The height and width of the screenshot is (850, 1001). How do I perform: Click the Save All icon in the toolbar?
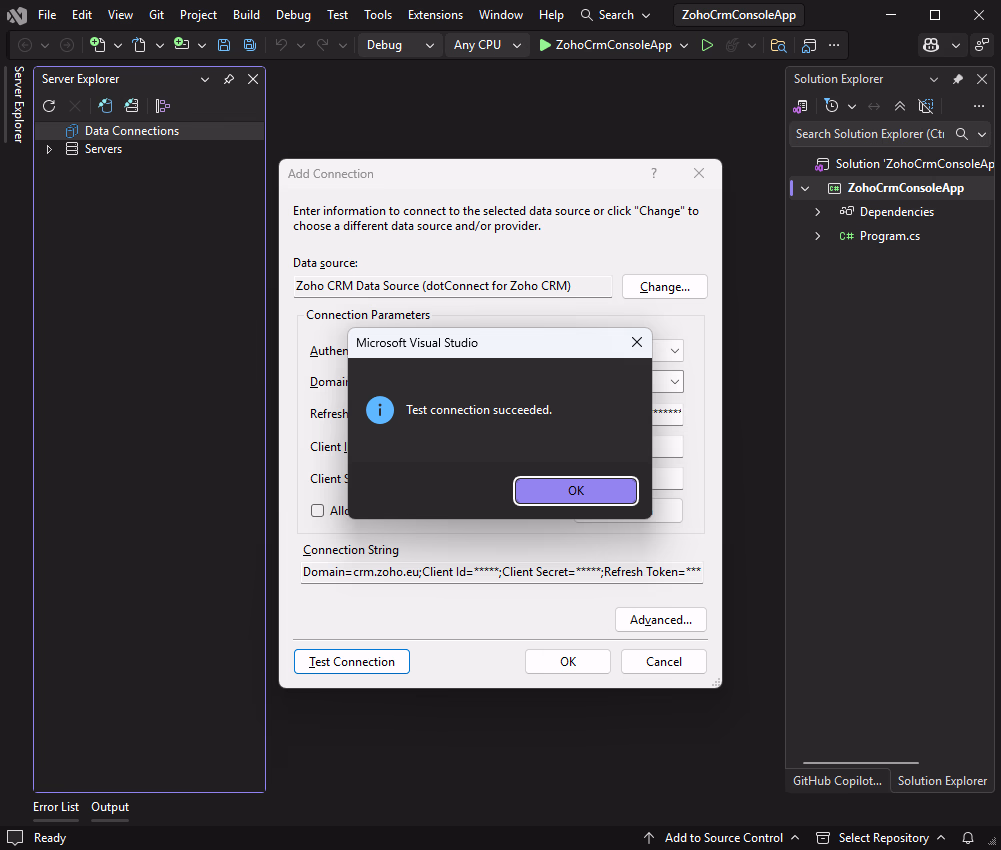tap(249, 45)
